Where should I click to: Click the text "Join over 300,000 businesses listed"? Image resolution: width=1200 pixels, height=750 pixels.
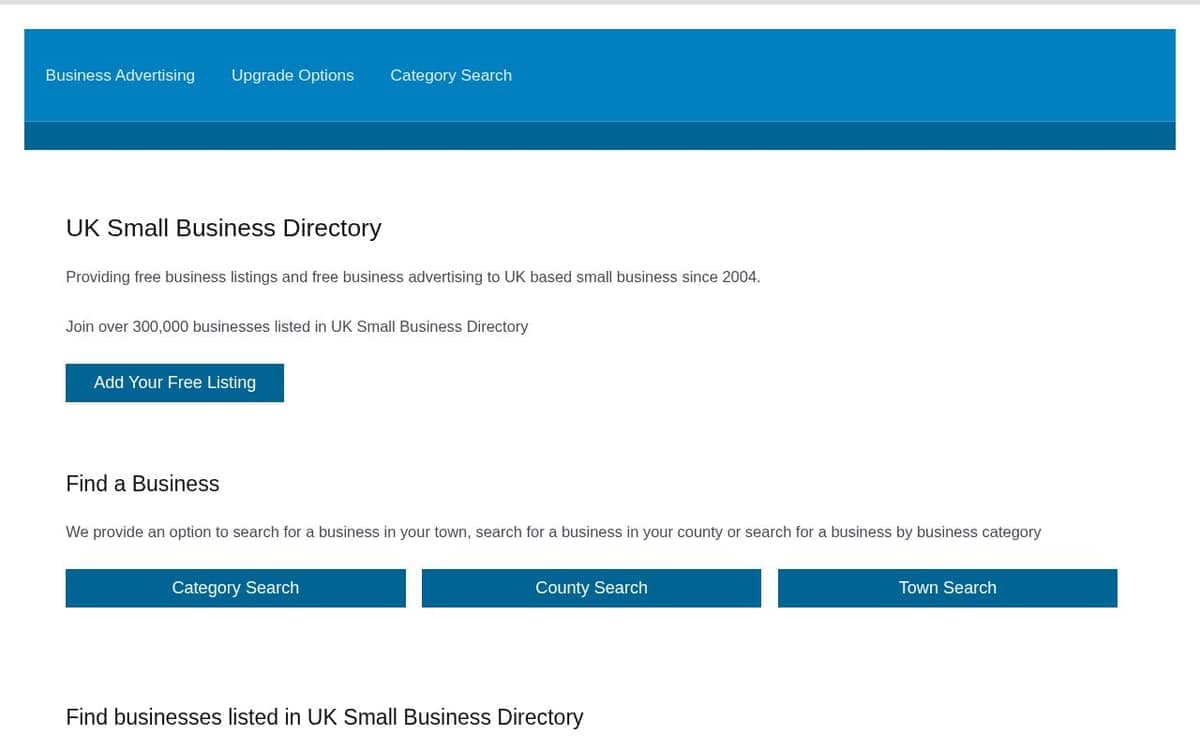point(188,326)
